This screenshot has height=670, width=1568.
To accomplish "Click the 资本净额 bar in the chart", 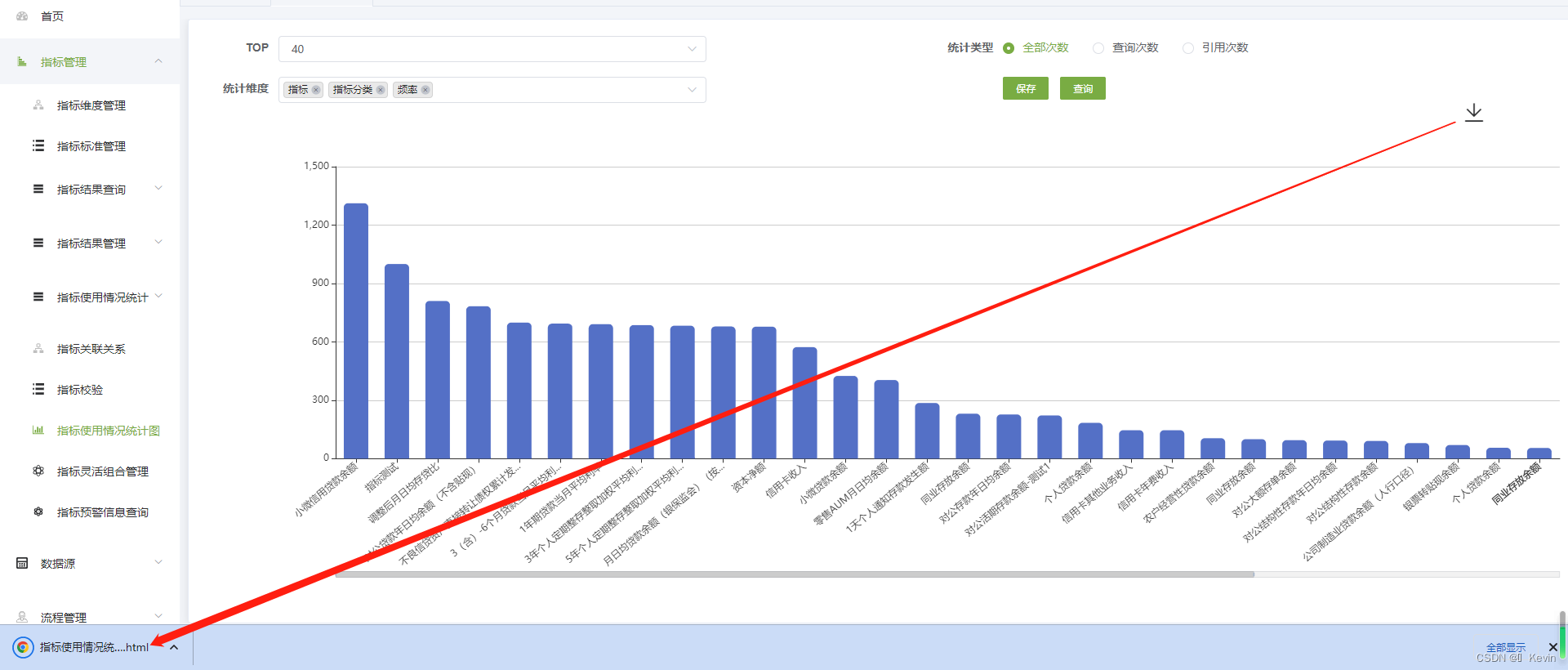I will (x=764, y=392).
